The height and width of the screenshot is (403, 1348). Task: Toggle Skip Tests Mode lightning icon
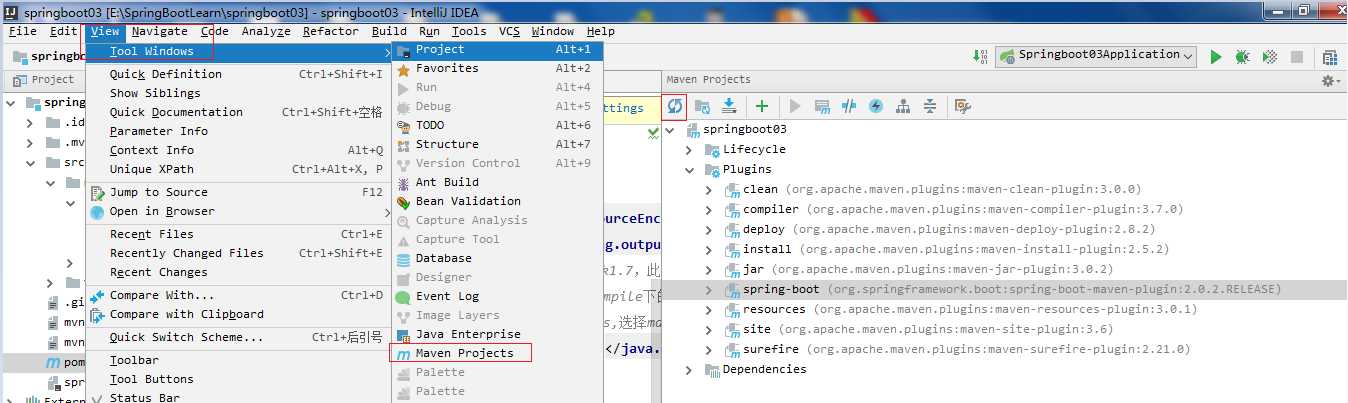tap(876, 106)
